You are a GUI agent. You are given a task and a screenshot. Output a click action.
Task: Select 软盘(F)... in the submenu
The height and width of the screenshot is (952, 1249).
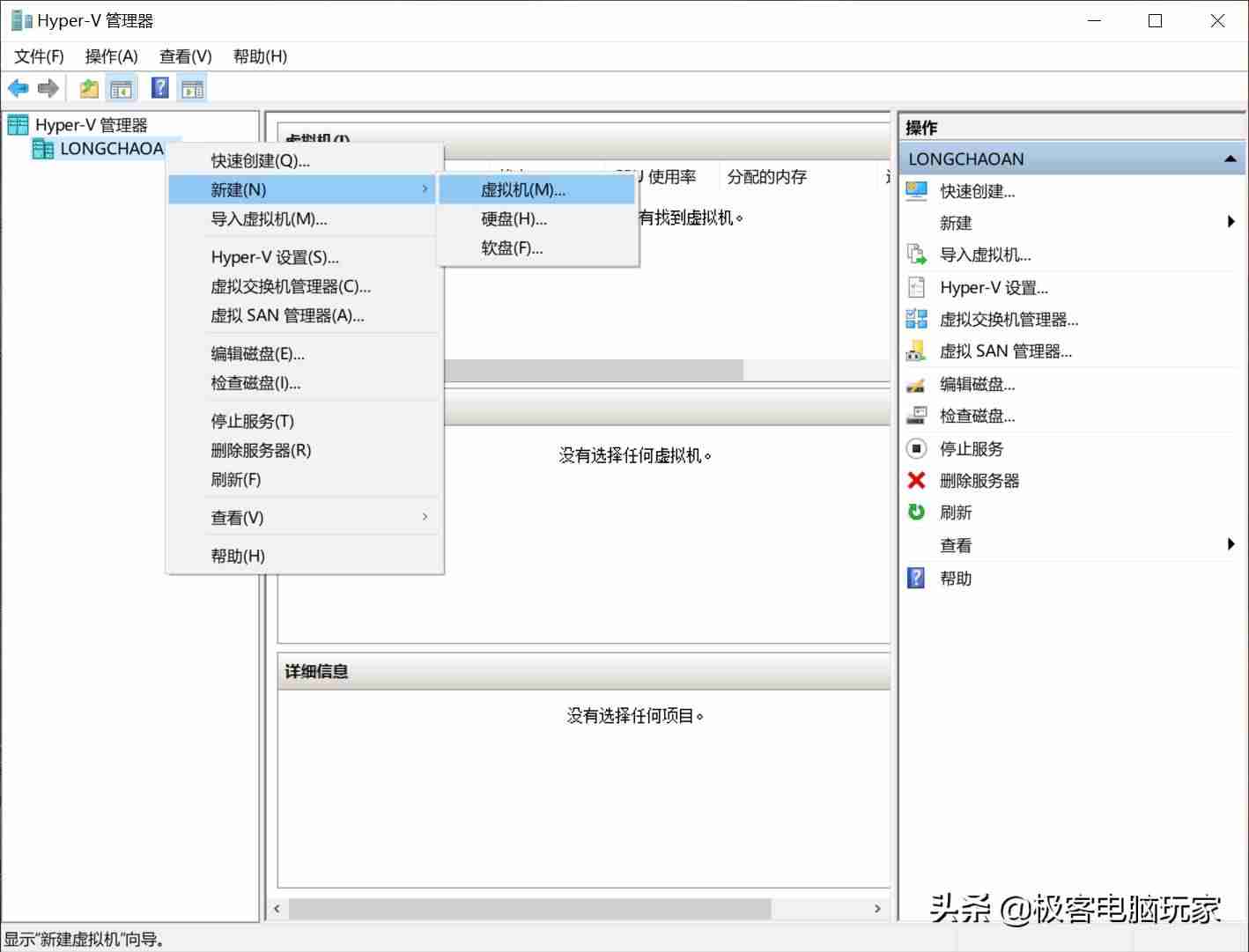point(536,247)
